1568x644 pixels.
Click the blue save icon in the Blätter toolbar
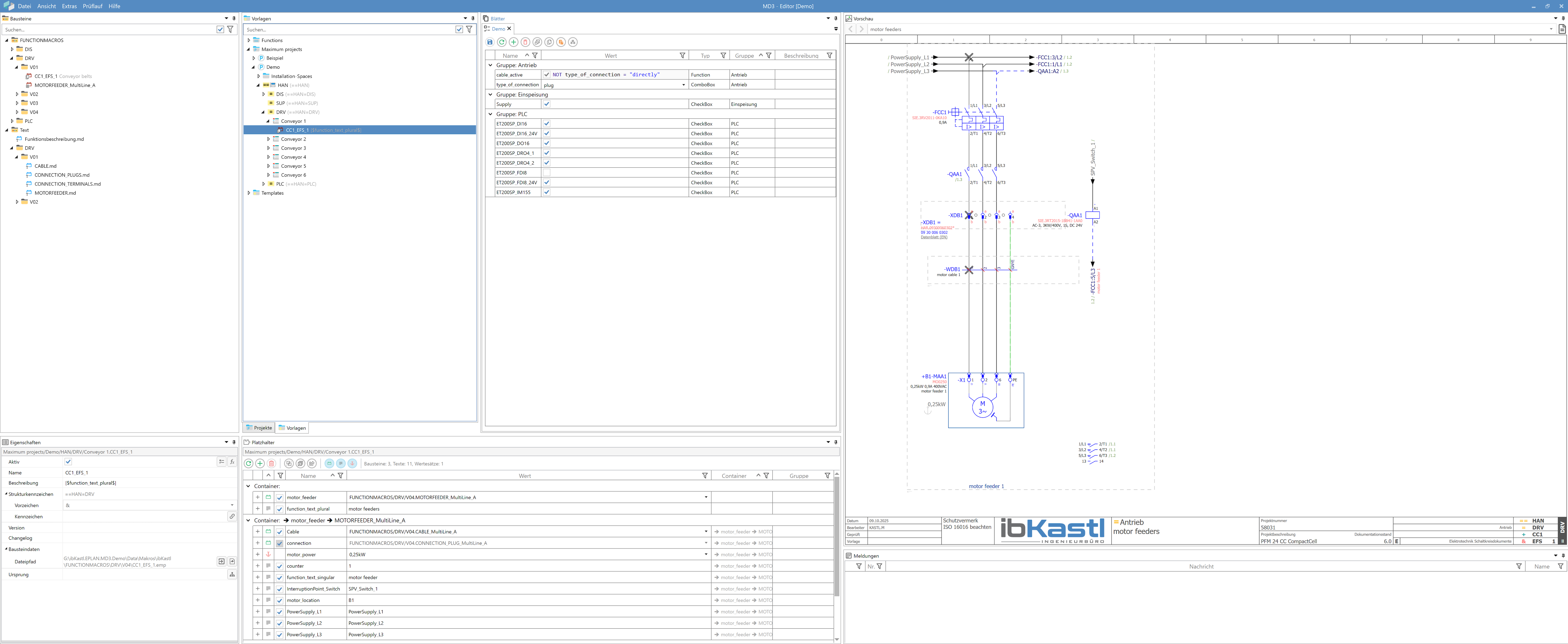coord(490,42)
